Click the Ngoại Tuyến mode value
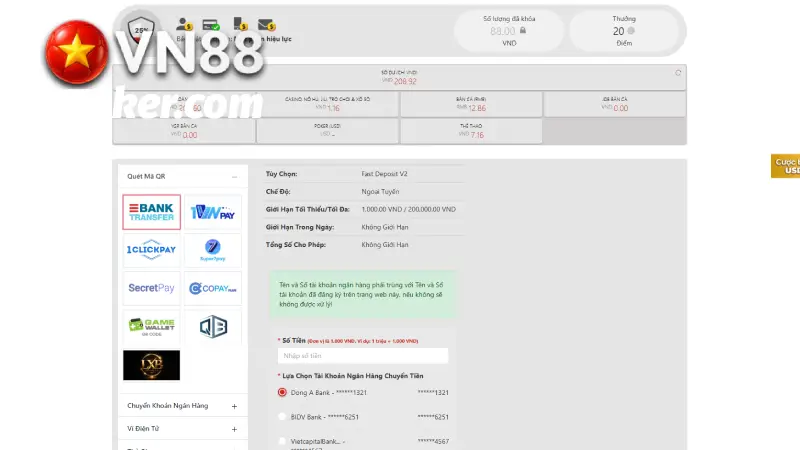 pyautogui.click(x=380, y=192)
